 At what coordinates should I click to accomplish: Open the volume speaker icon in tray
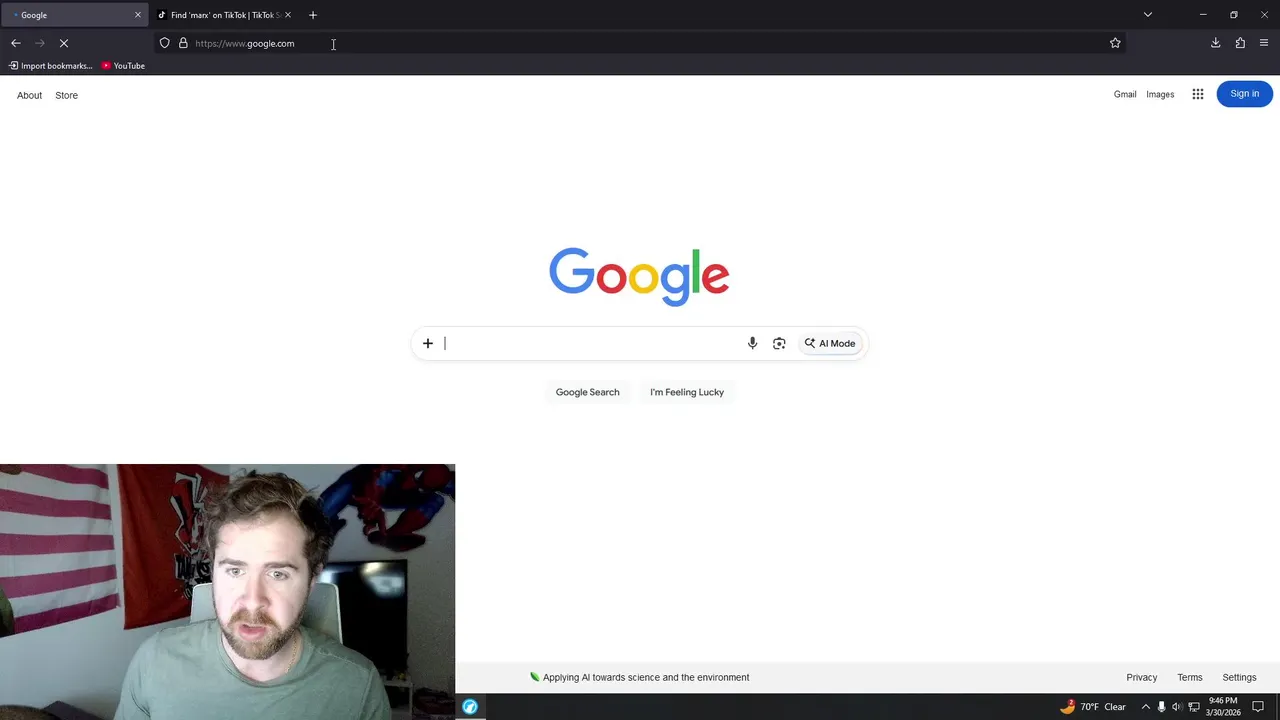(x=1177, y=707)
